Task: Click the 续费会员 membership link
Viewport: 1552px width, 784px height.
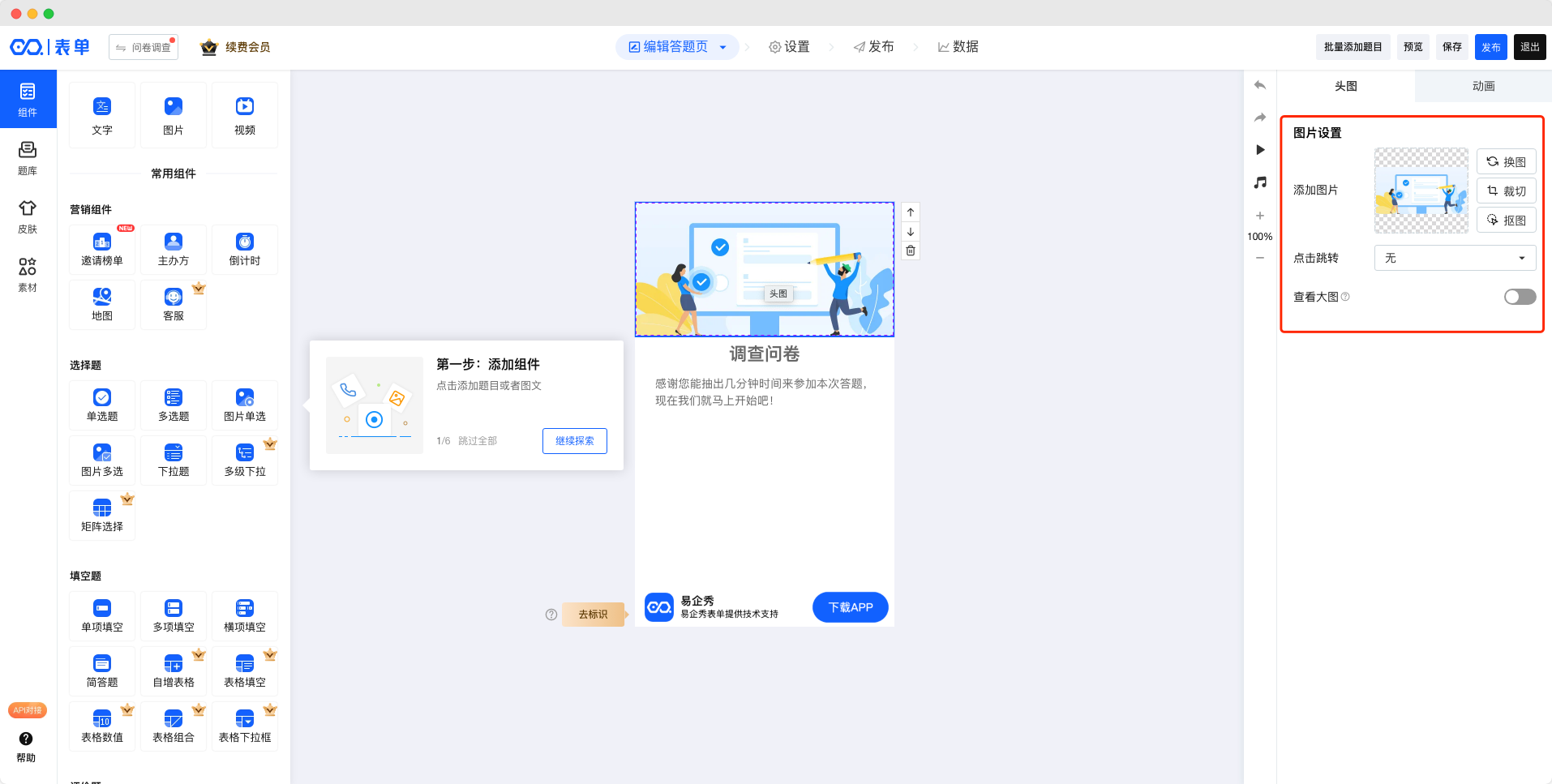Action: pos(236,47)
